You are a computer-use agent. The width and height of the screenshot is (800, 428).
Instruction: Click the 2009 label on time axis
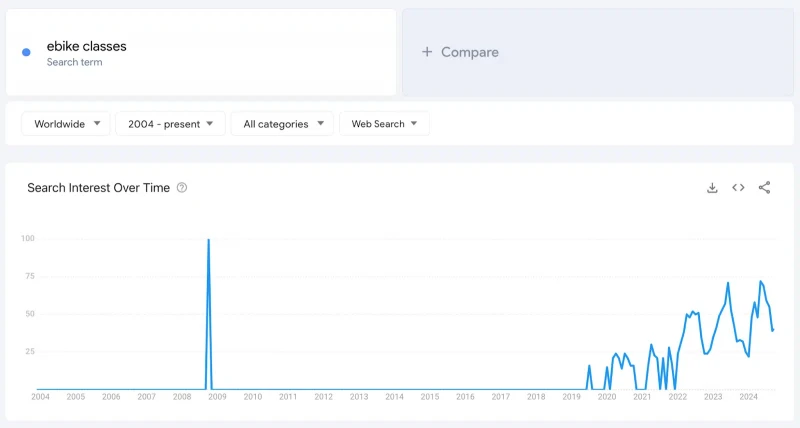pos(217,397)
